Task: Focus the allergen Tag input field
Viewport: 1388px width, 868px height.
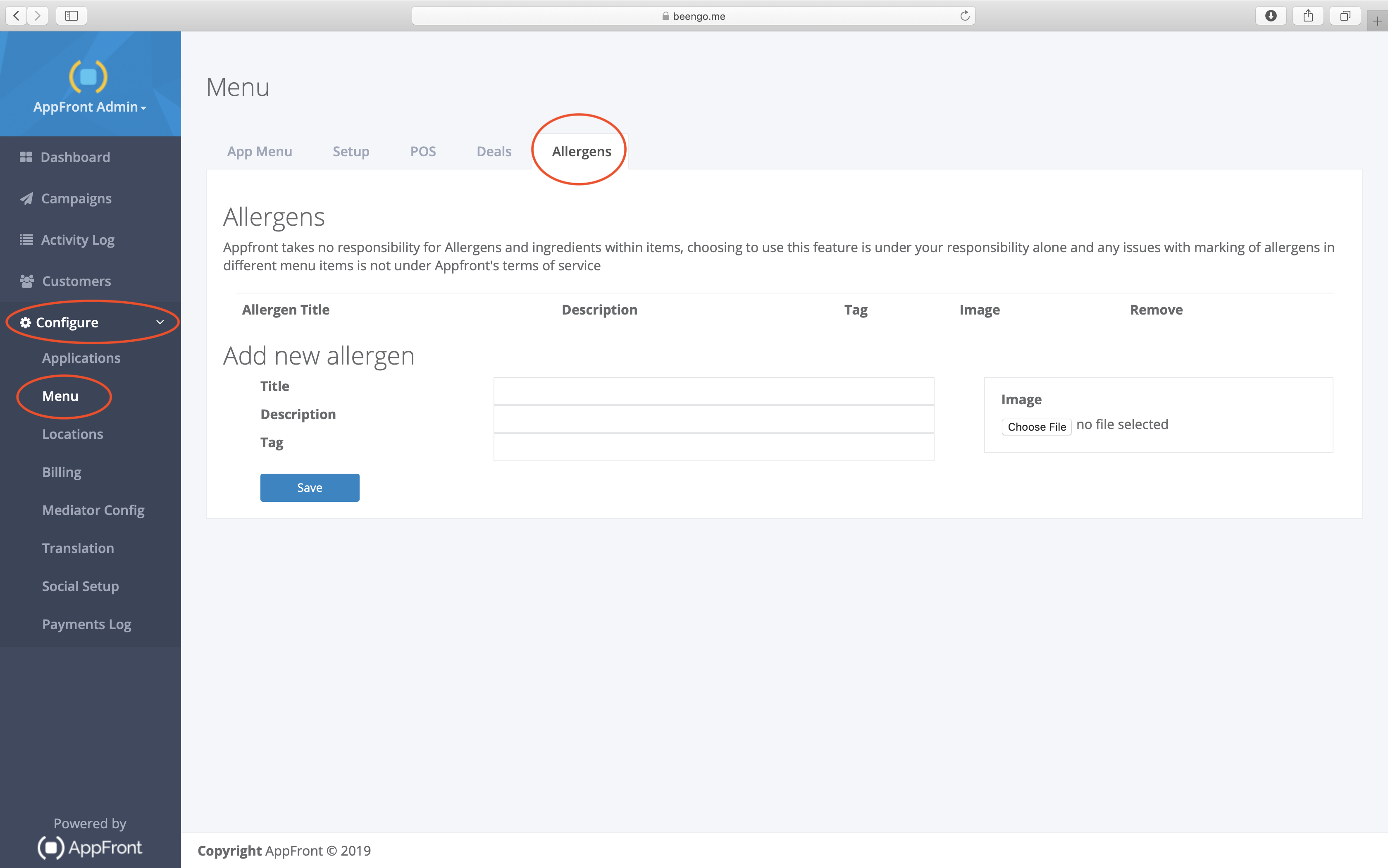Action: (713, 447)
